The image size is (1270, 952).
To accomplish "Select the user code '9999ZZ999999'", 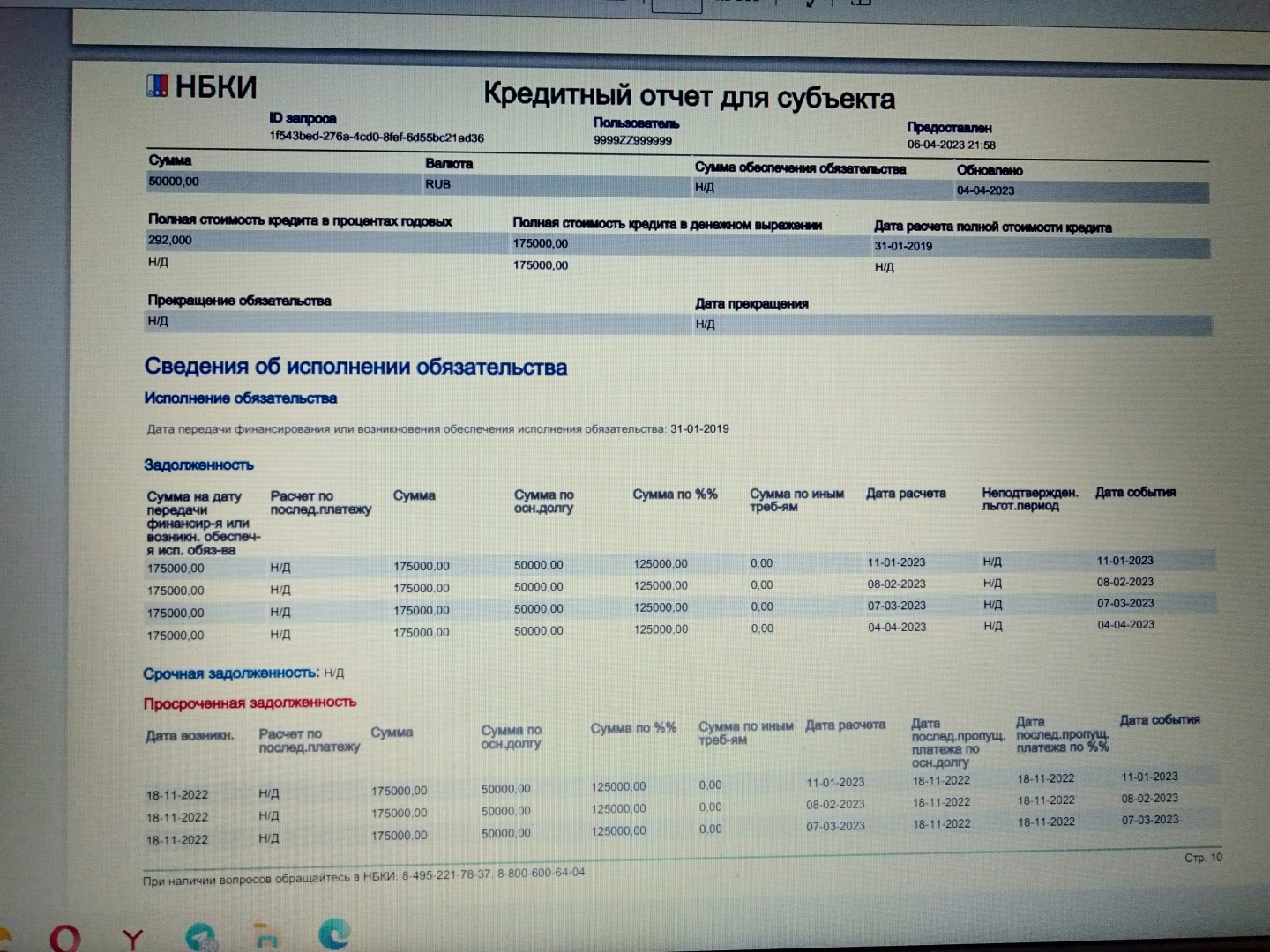I will tap(632, 140).
